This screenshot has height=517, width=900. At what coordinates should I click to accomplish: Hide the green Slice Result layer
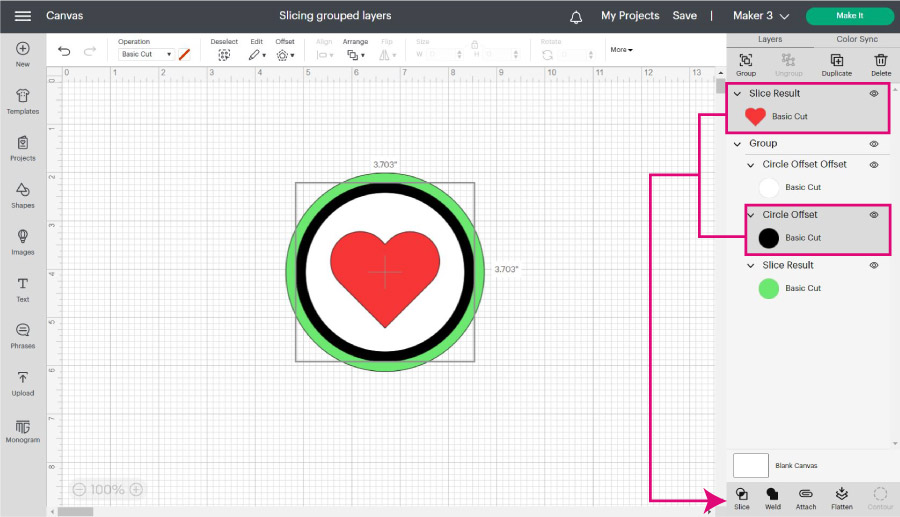click(x=874, y=265)
